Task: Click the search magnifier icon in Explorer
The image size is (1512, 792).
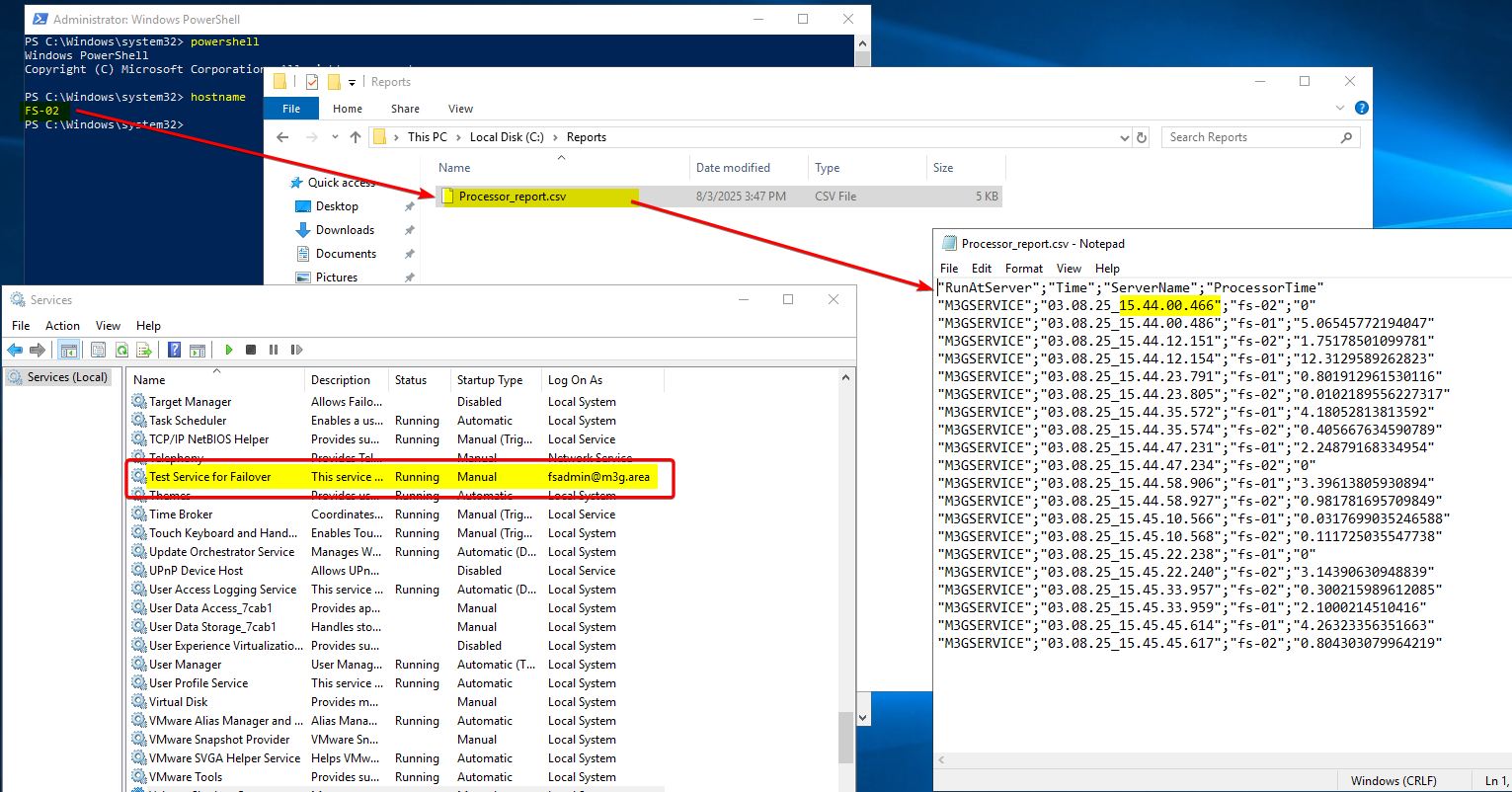Action: [1348, 137]
